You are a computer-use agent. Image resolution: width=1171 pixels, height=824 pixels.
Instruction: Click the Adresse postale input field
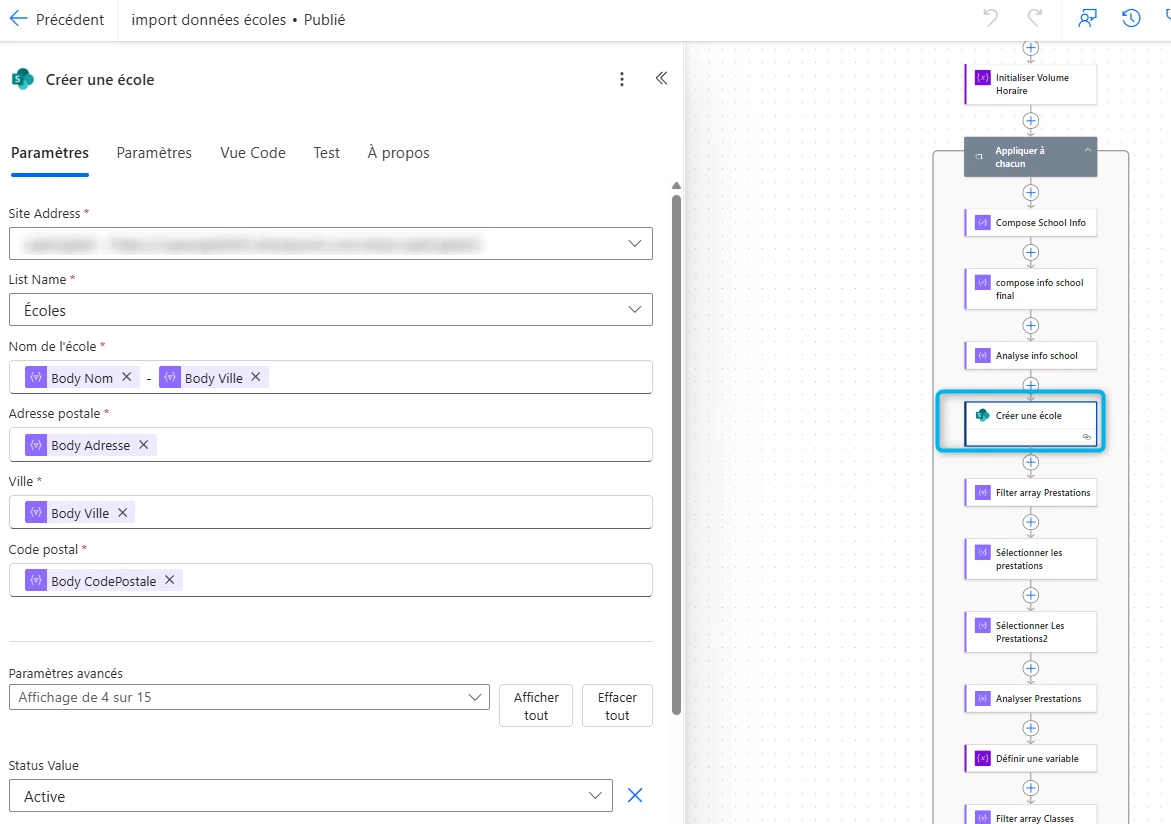point(331,444)
